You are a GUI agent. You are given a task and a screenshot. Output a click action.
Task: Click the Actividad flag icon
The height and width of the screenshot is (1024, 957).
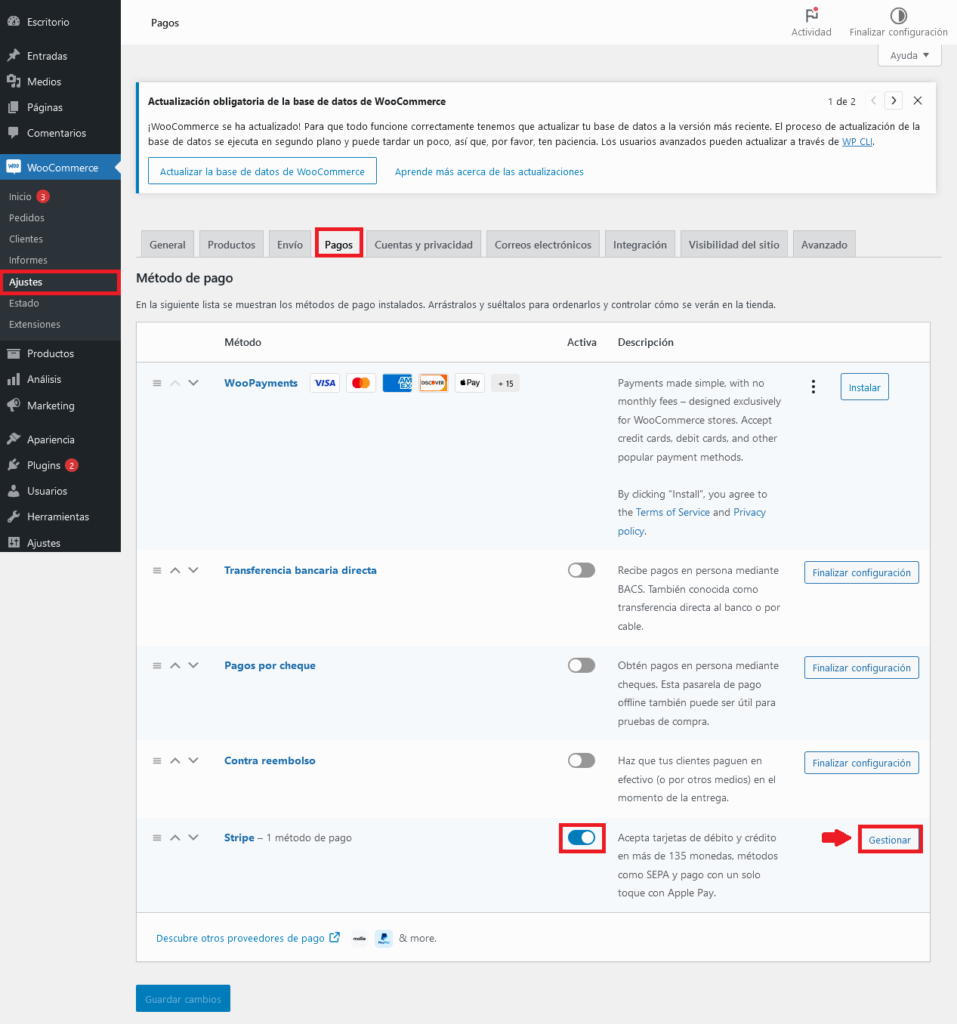pyautogui.click(x=811, y=17)
